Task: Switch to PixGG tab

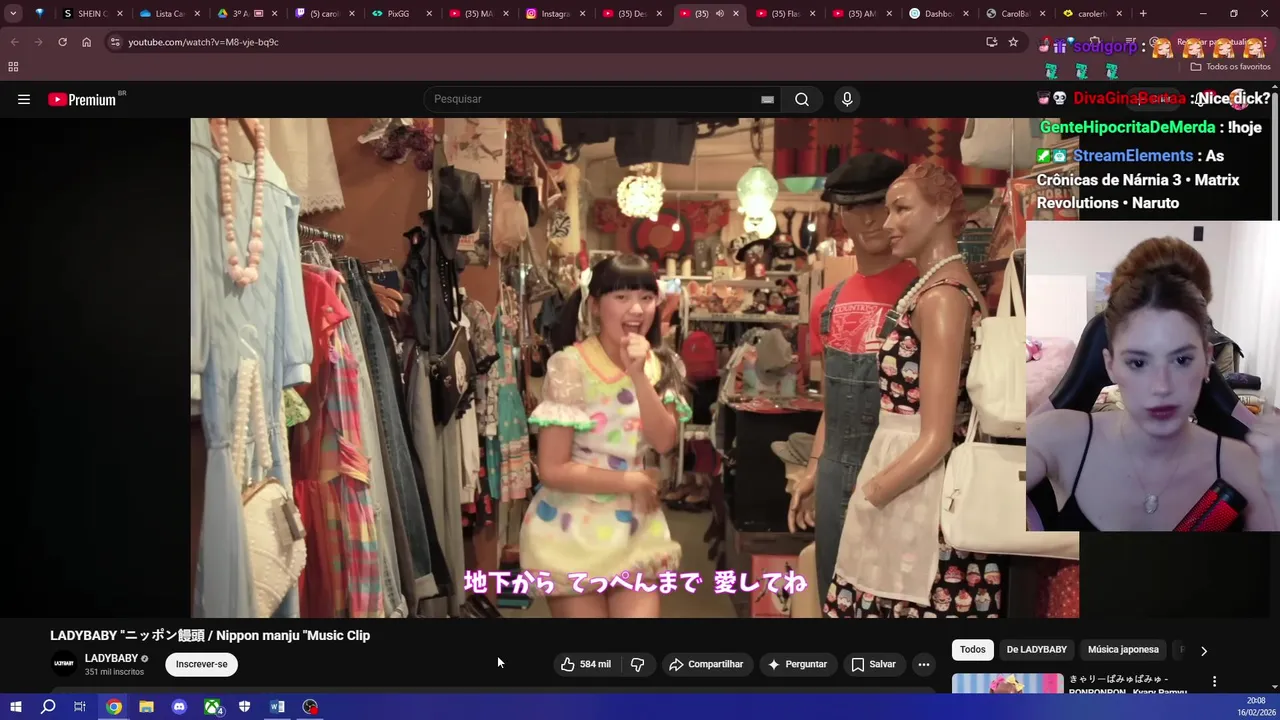Action: 402,14
